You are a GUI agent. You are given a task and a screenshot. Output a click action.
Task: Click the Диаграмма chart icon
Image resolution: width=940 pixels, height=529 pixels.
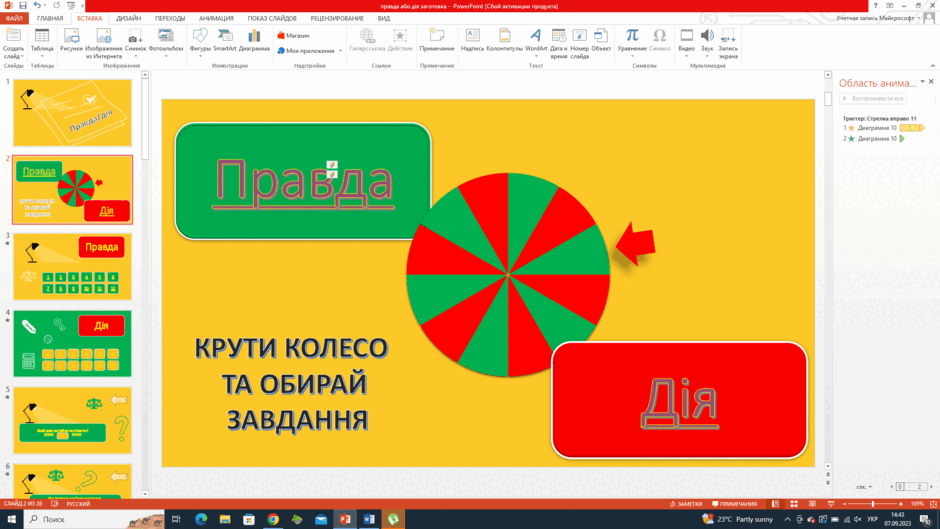click(x=254, y=41)
